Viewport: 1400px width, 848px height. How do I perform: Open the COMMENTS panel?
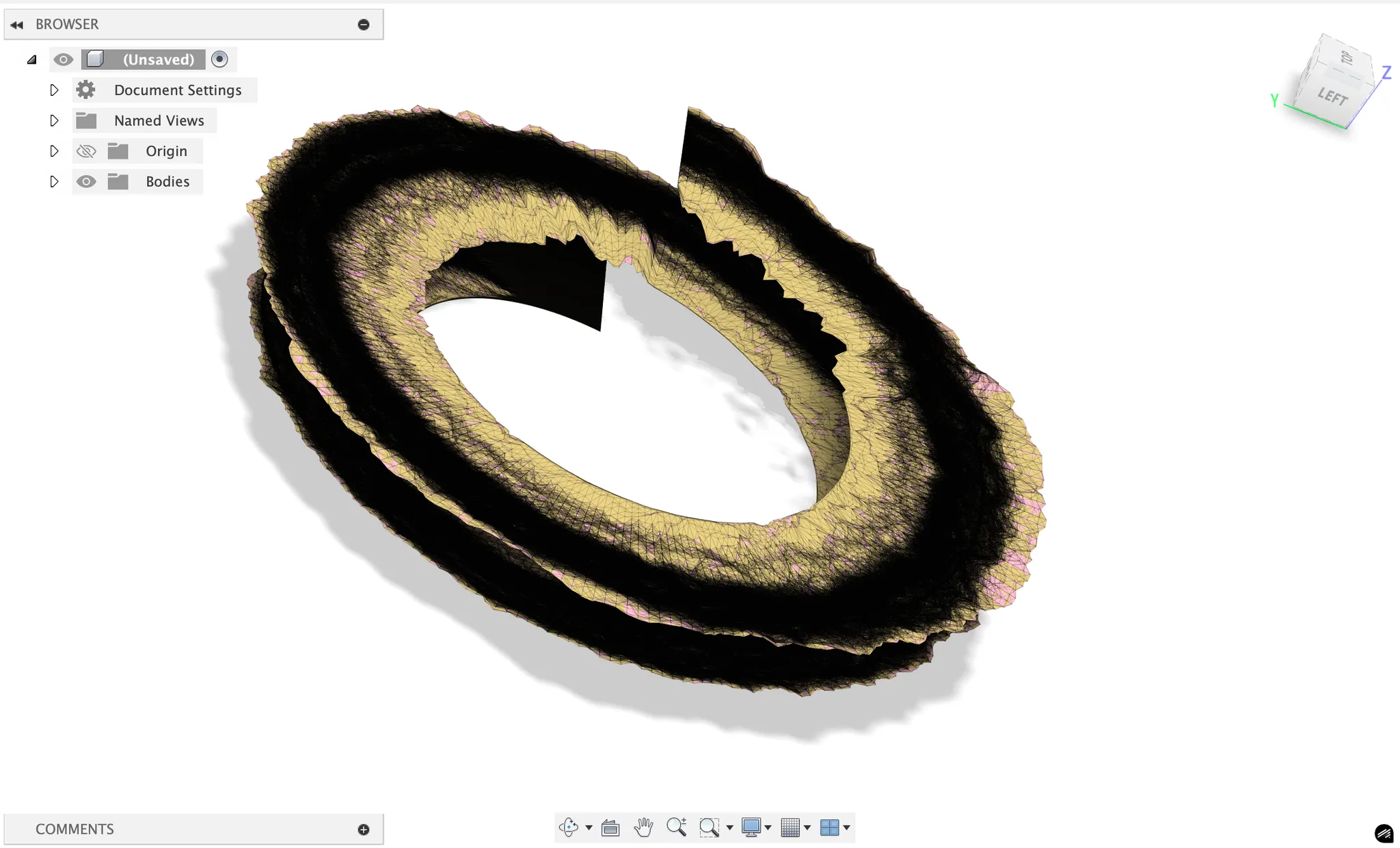coord(75,828)
